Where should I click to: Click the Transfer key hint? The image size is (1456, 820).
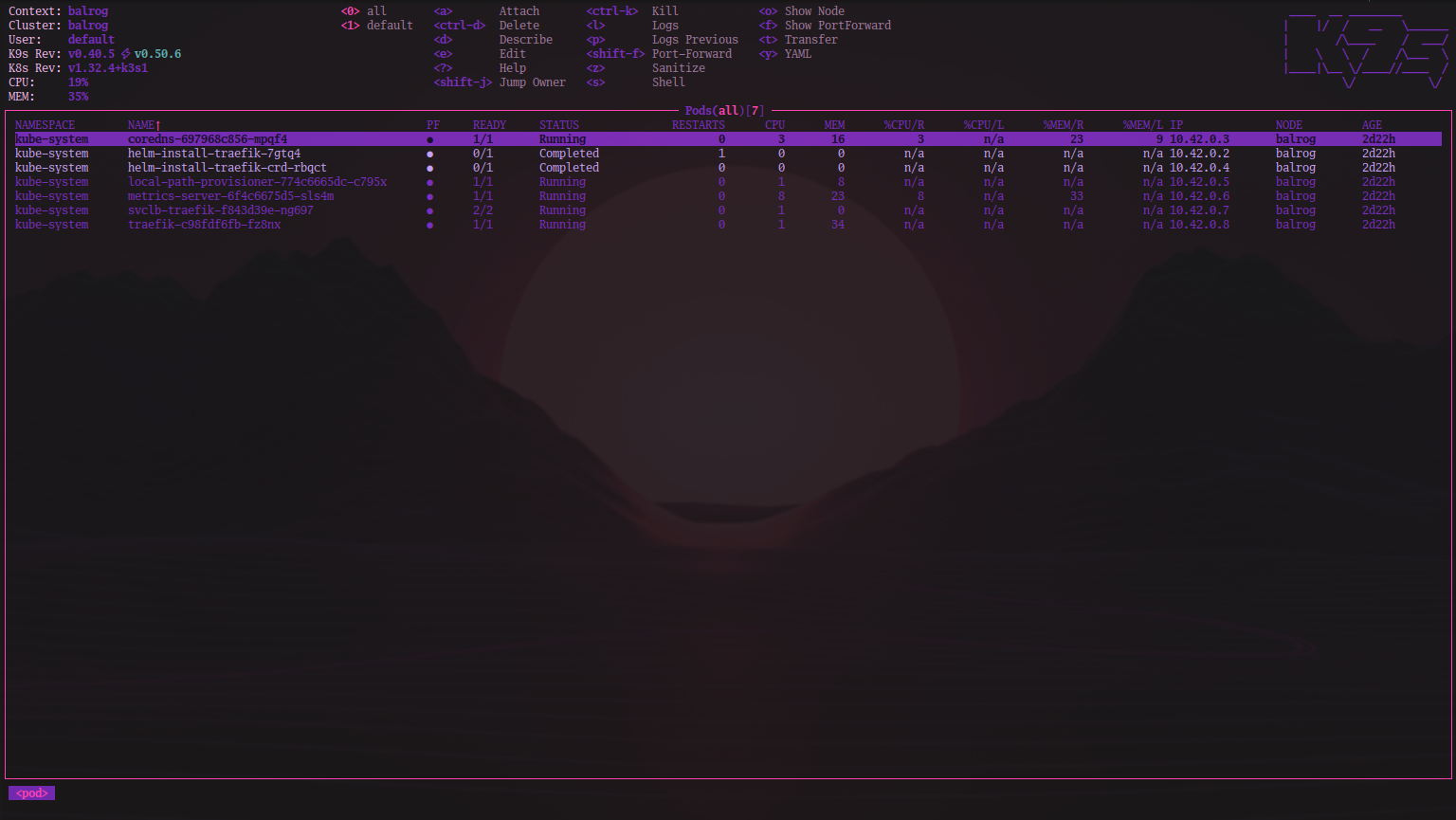tap(798, 40)
